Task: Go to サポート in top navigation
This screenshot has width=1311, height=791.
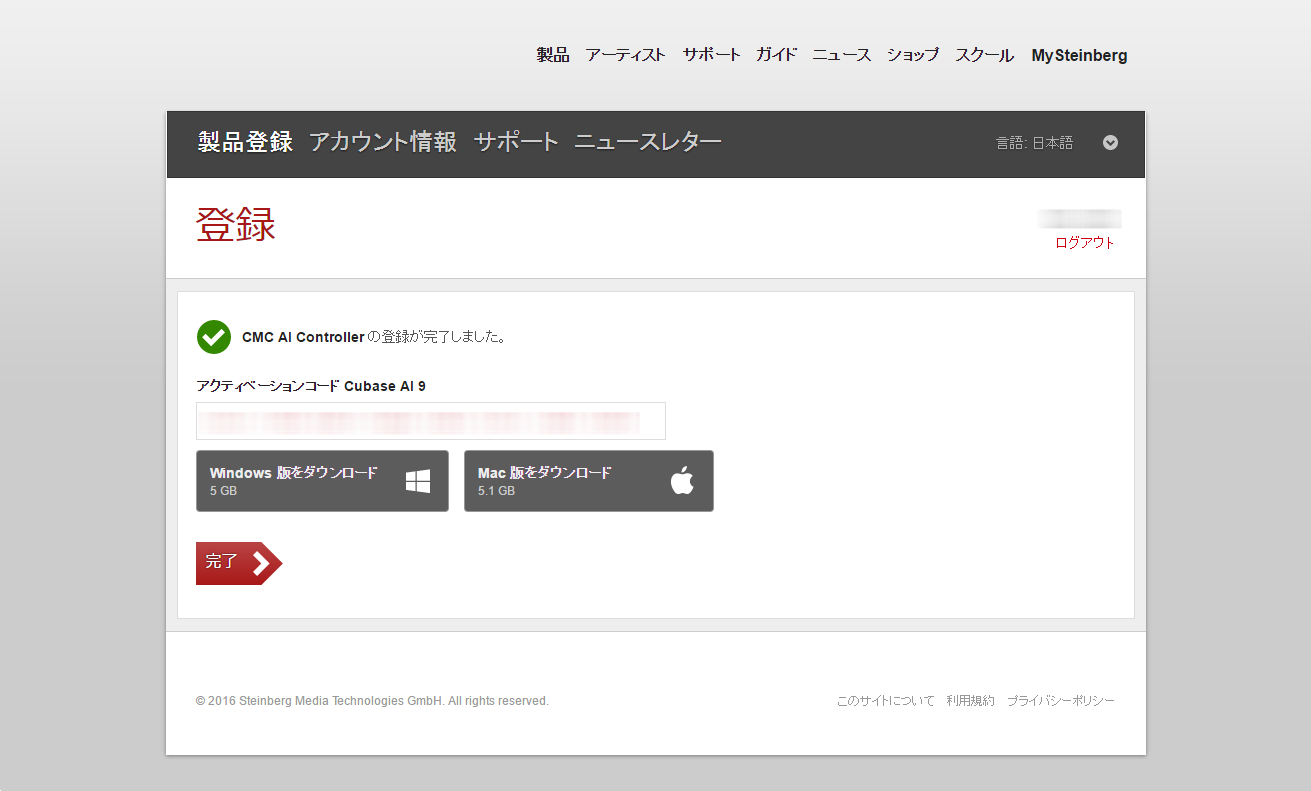Action: pos(711,56)
